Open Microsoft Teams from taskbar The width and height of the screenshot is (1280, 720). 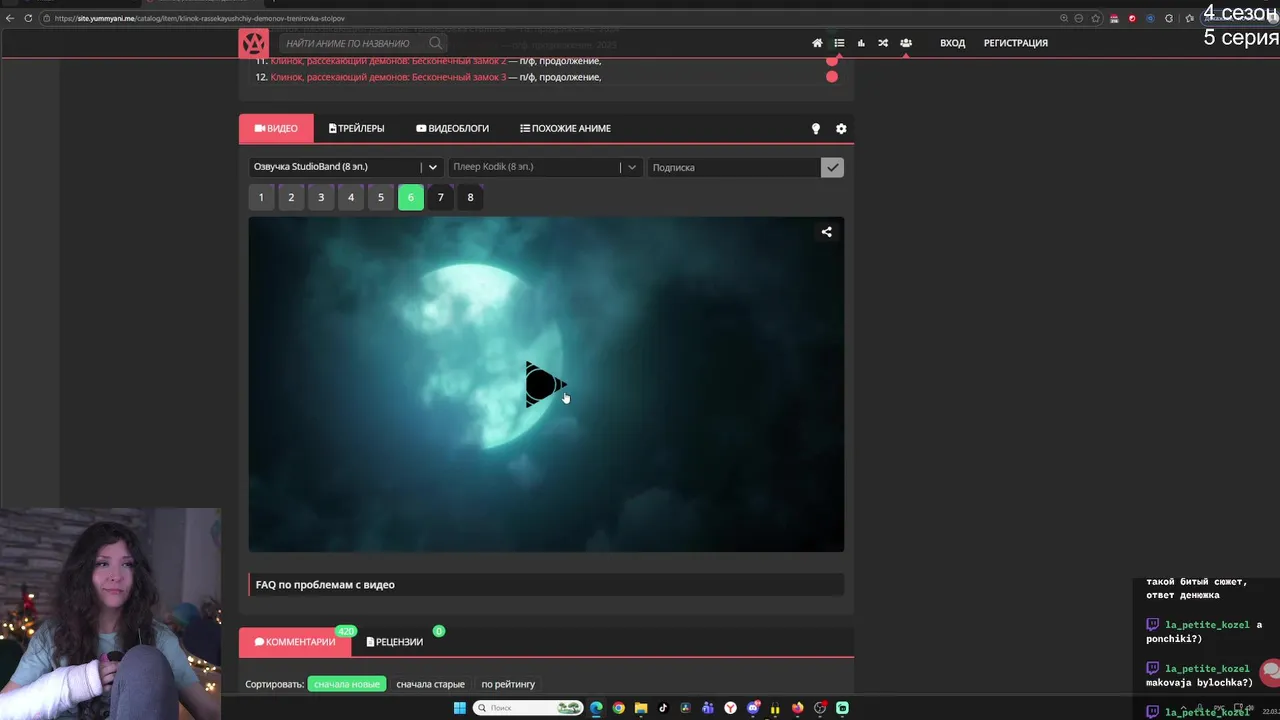tap(708, 708)
